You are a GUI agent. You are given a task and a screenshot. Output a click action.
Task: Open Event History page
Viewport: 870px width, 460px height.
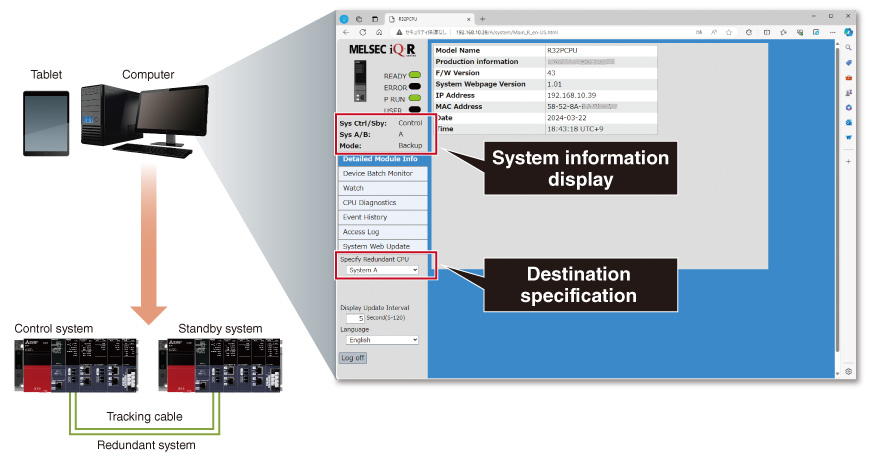(383, 217)
